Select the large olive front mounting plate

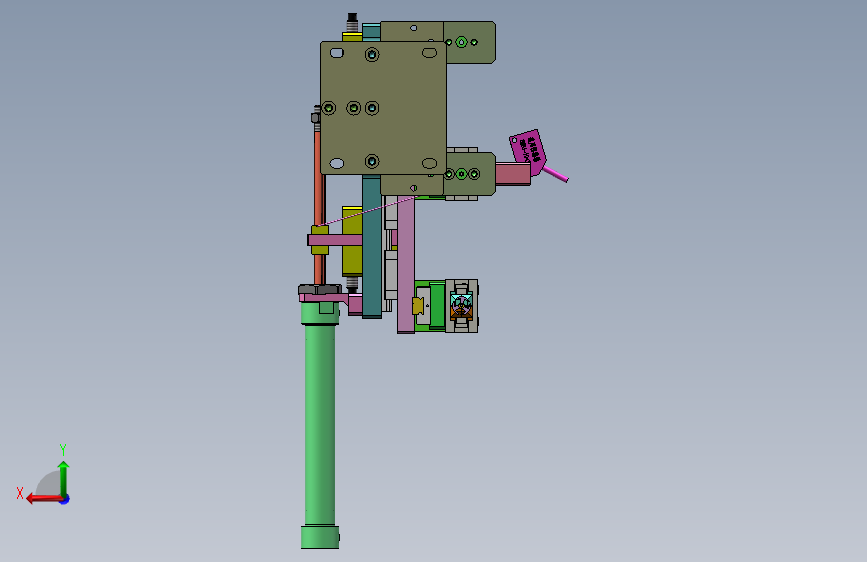383,108
